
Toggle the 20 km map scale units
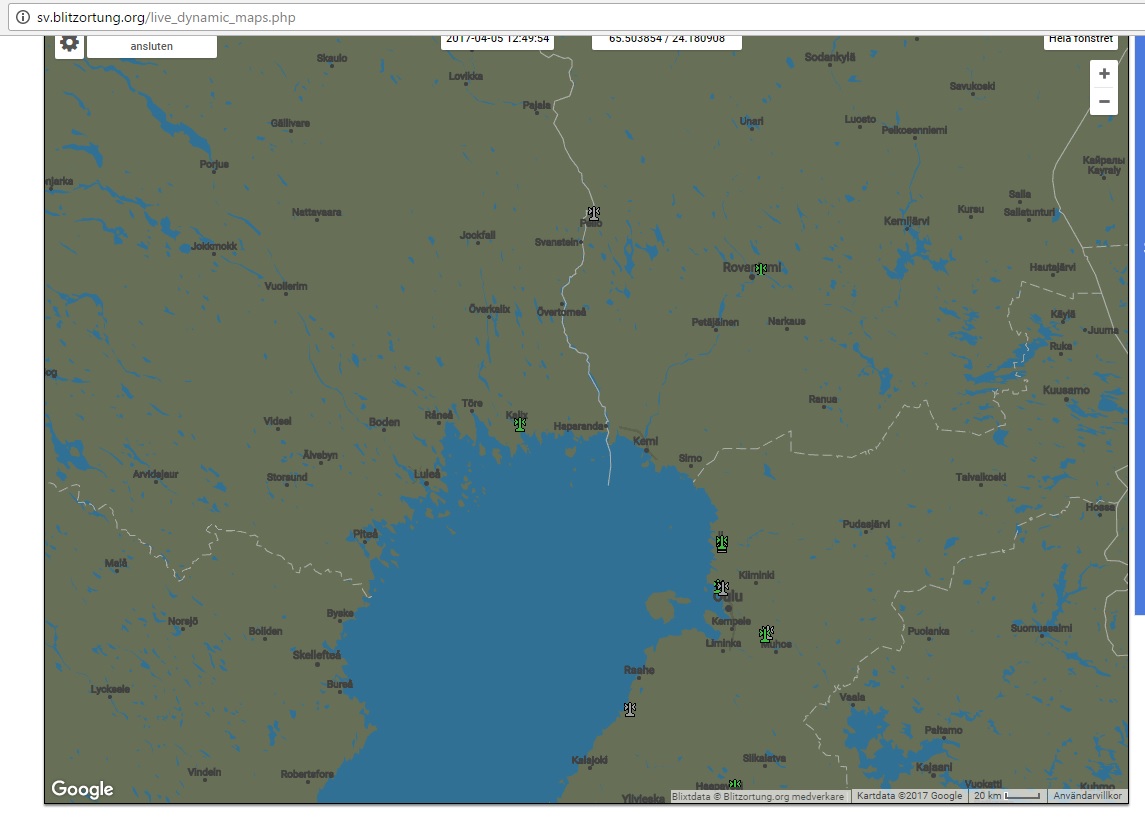[x=1007, y=796]
